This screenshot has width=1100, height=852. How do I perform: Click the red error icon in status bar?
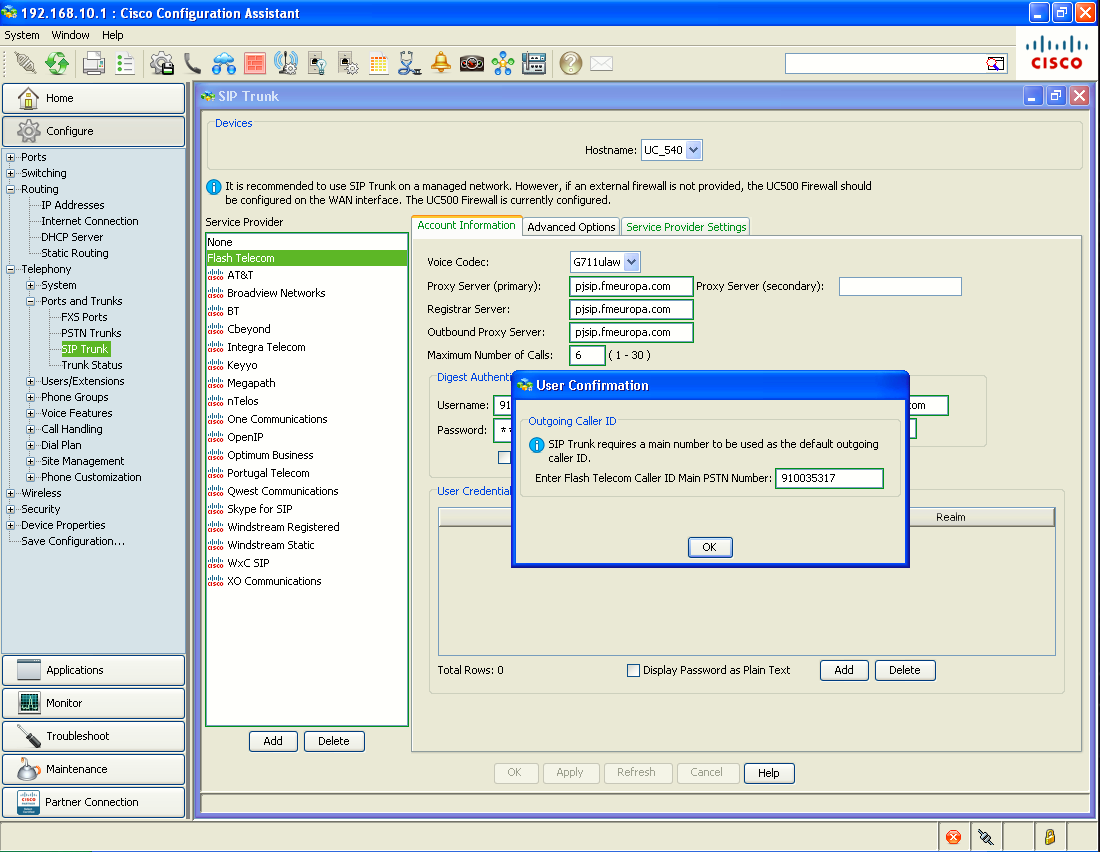tap(953, 837)
